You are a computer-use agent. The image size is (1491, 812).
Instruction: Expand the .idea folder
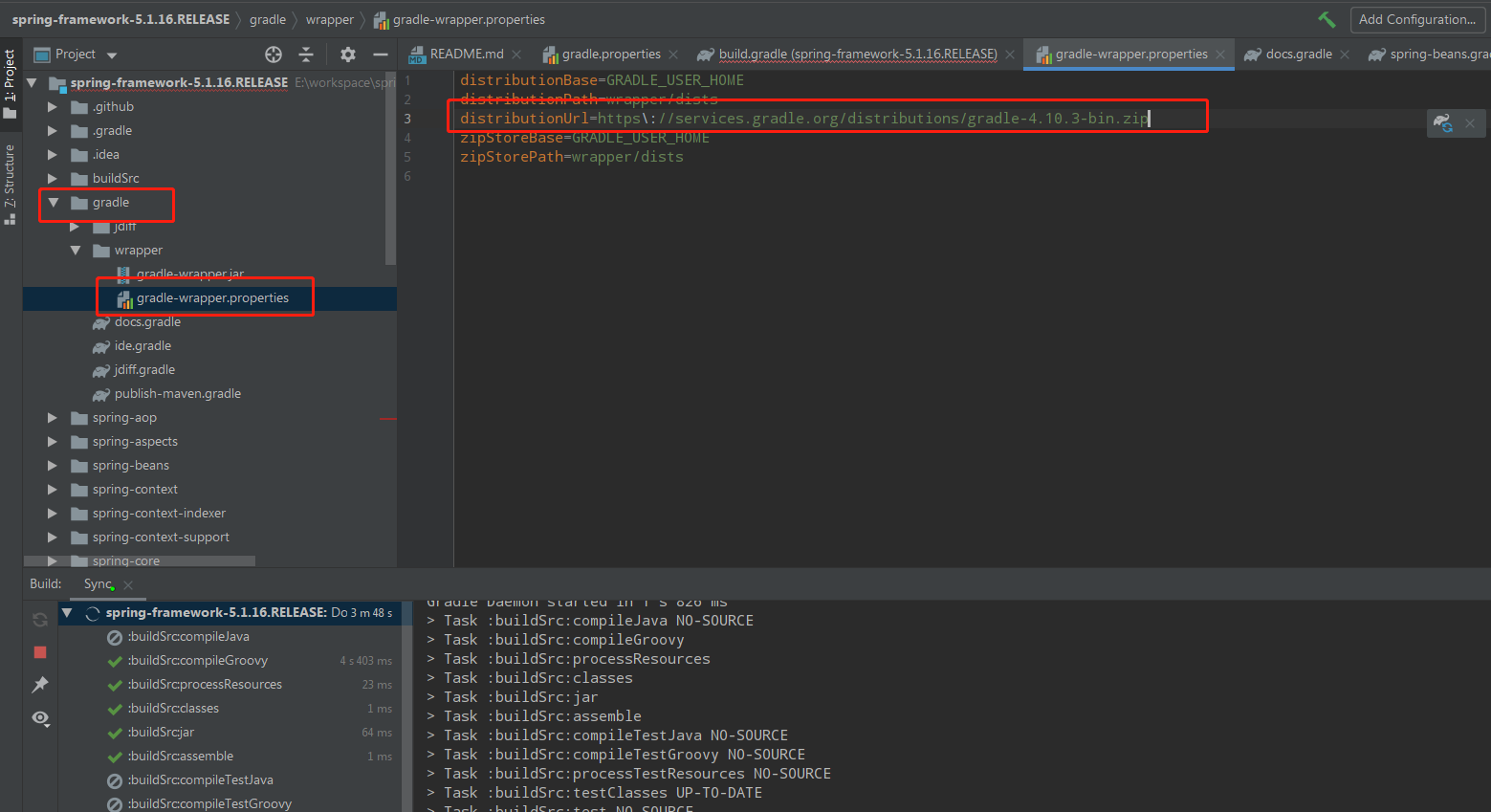tap(53, 155)
